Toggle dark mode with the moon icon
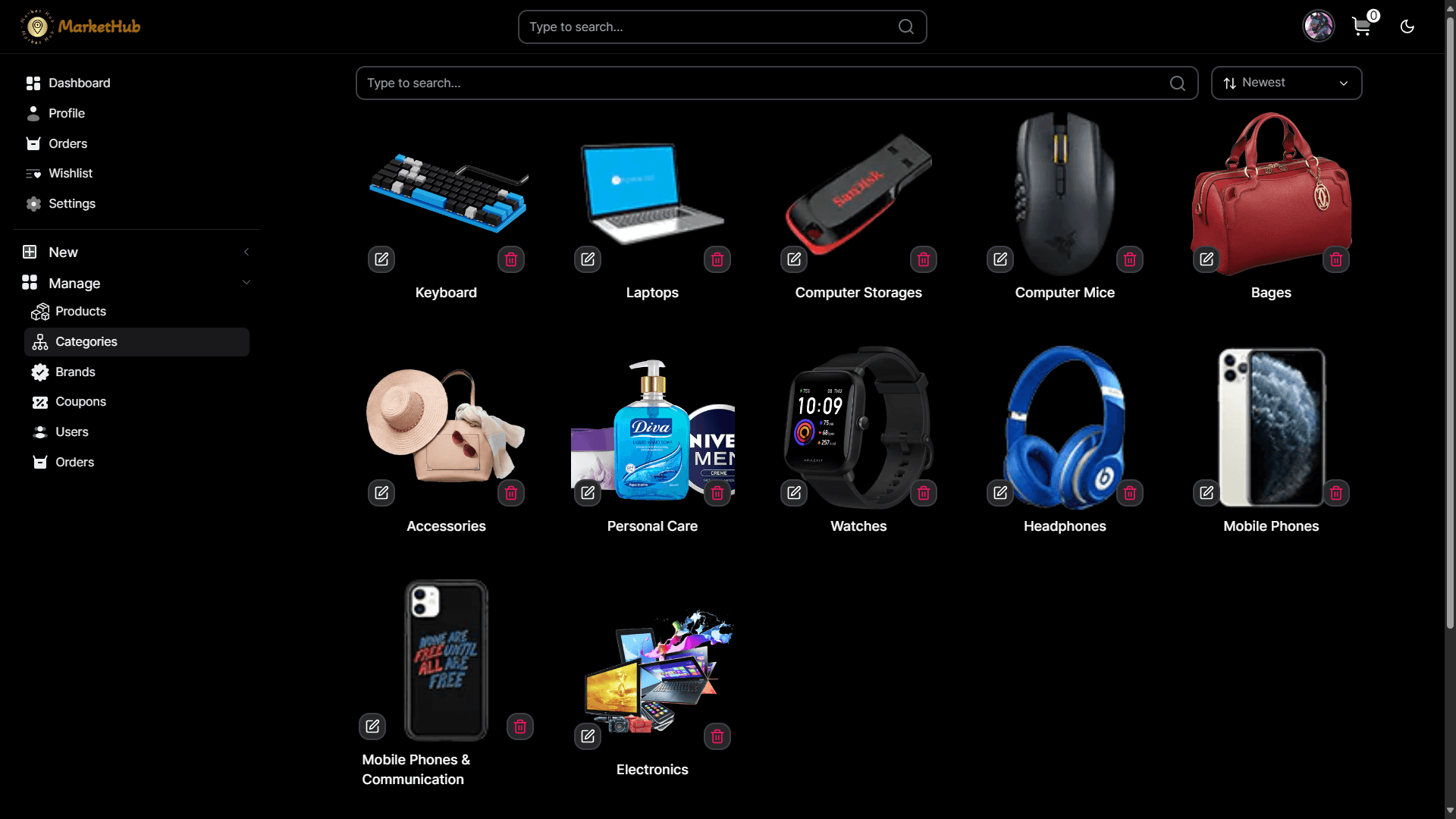Screen dimensions: 1456x819 tap(1407, 27)
